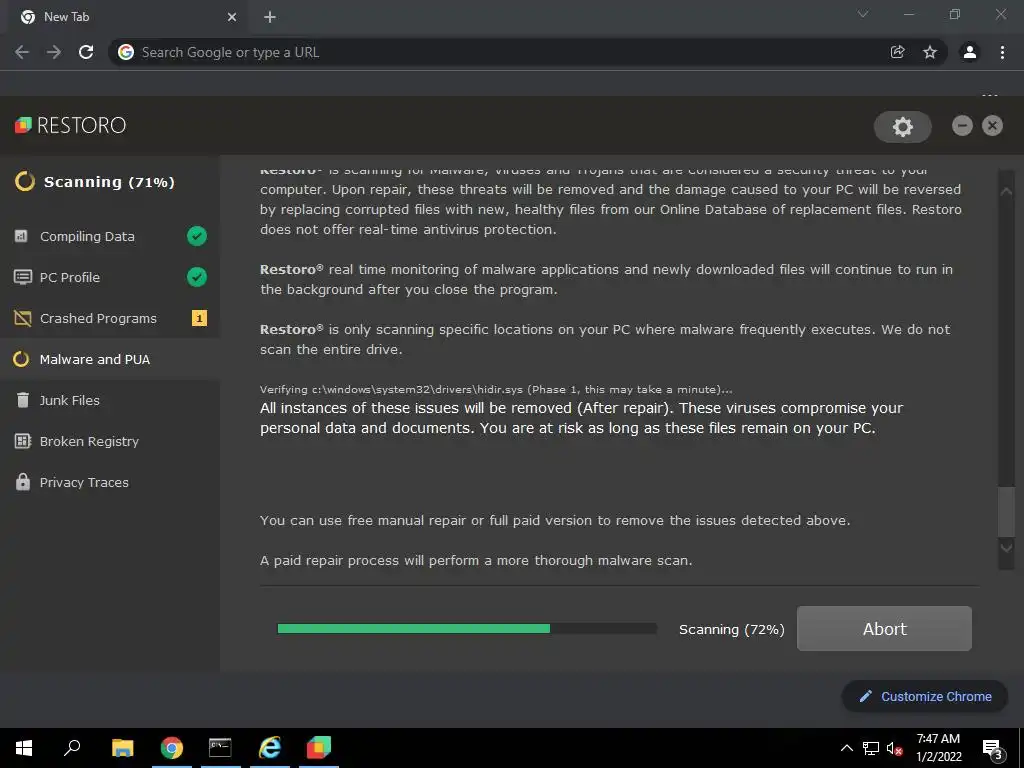The width and height of the screenshot is (1024, 768).
Task: Click the Restoro logo
Action: (x=71, y=125)
